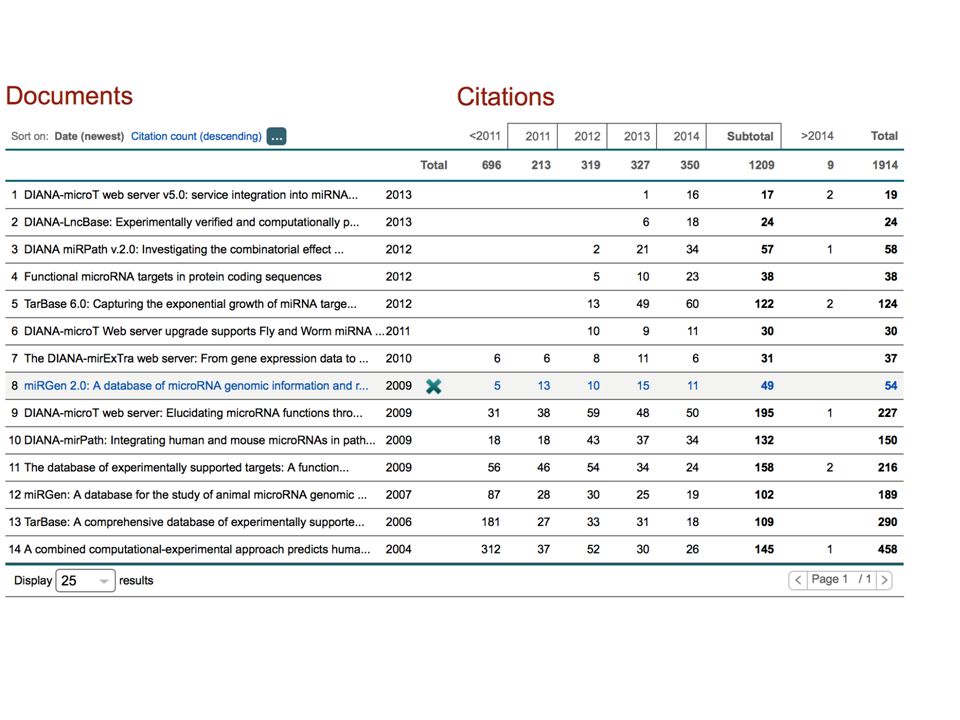Click the <2011 column header

484,136
